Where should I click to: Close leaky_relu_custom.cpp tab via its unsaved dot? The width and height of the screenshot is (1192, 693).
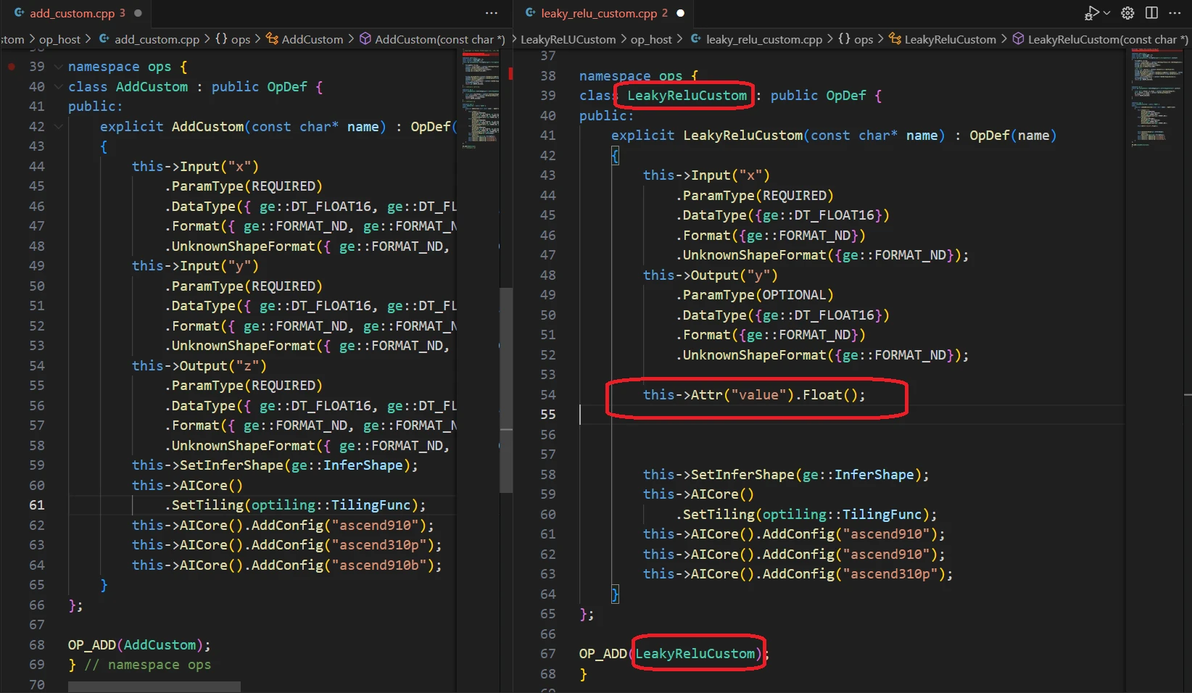point(680,13)
